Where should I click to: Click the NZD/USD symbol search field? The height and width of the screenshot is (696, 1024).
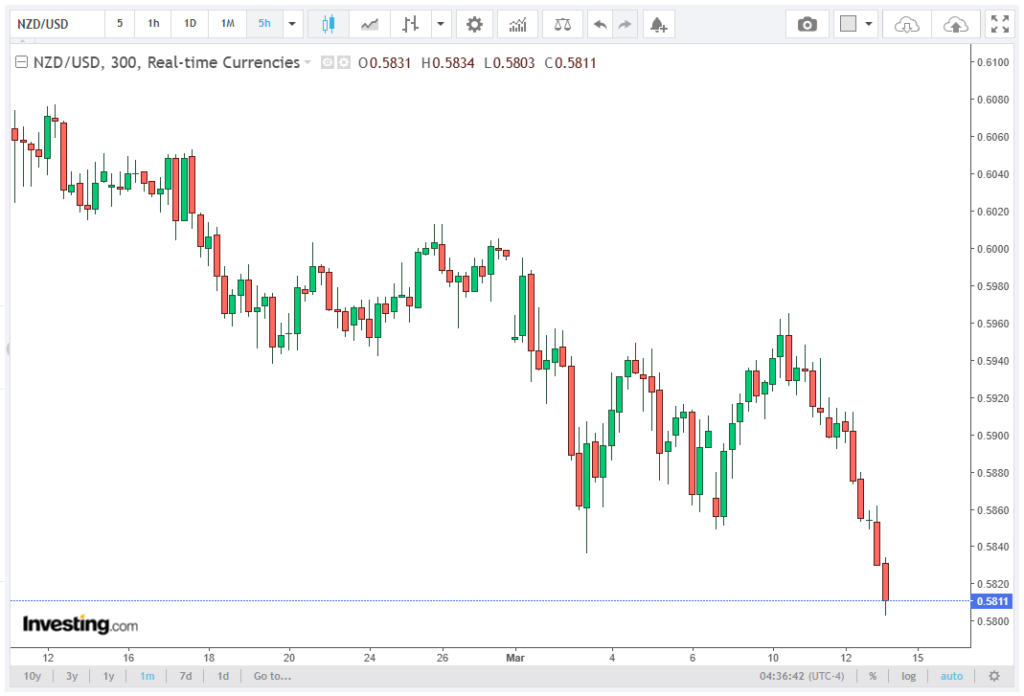[x=55, y=23]
